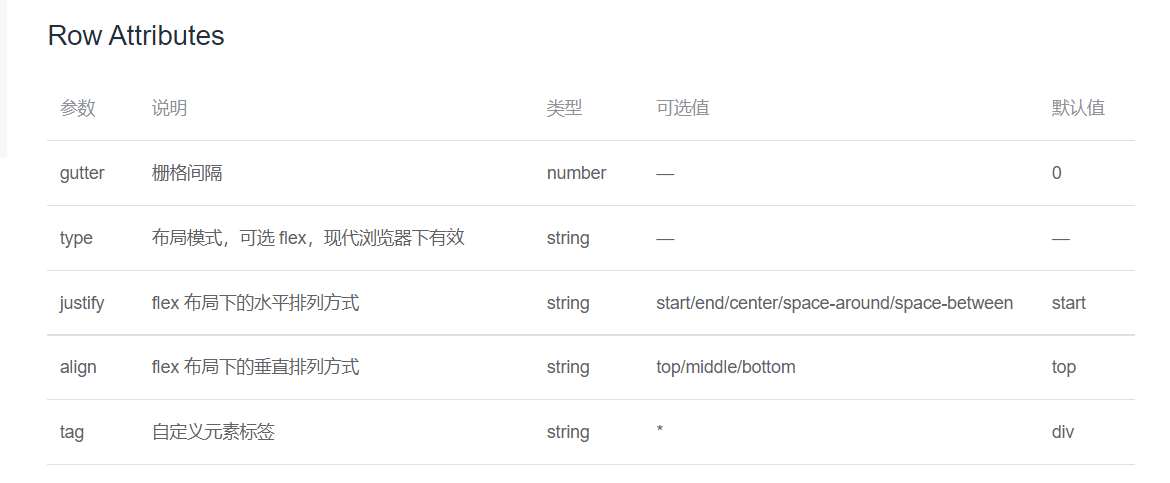
Task: Click the default value div cell
Action: click(x=1063, y=432)
